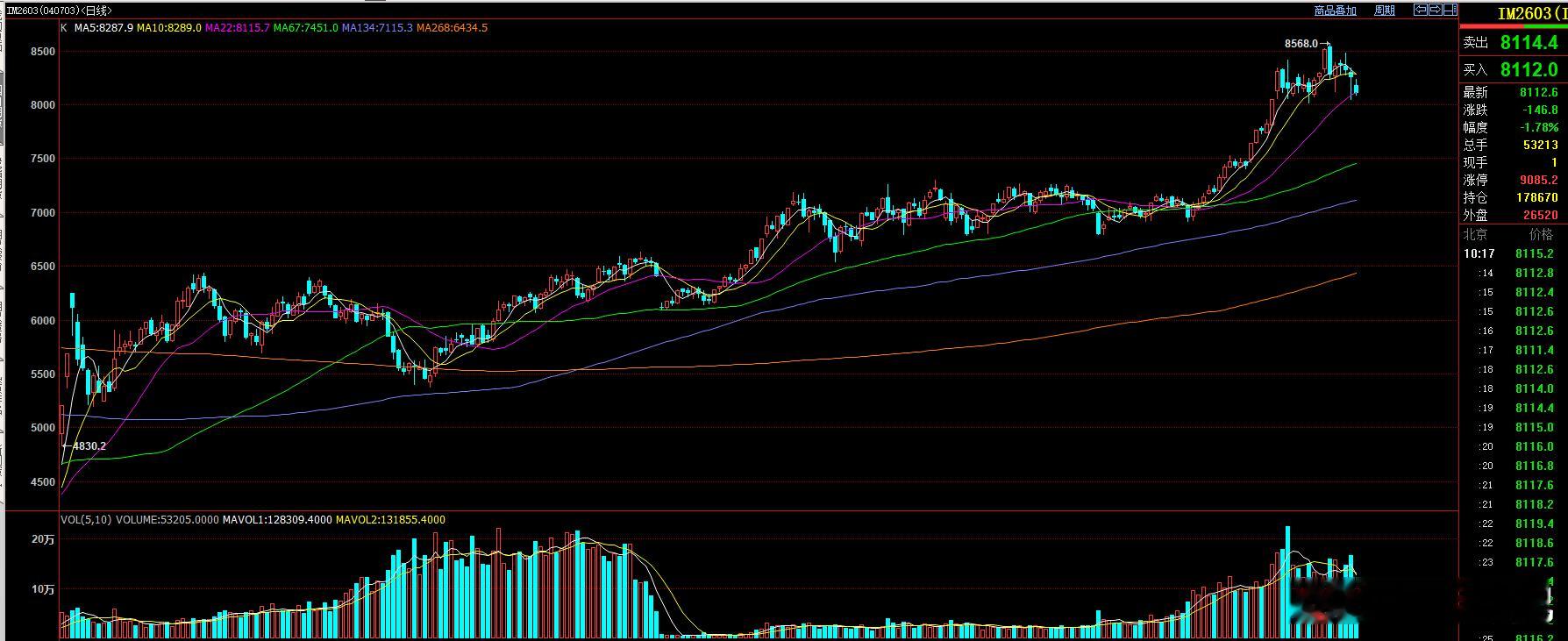Viewport: 1568px width, 641px height.
Task: Select the MA10:8289.0 indicator label
Action: point(169,28)
